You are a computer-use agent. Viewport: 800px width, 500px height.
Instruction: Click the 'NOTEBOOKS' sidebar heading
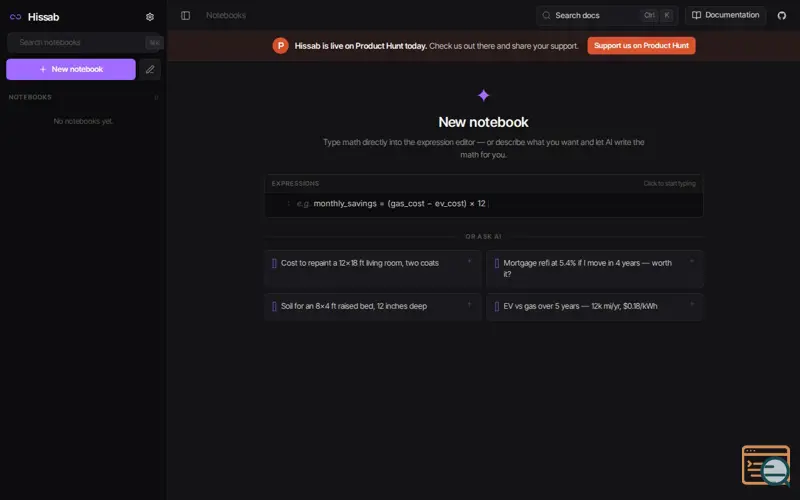click(x=30, y=97)
